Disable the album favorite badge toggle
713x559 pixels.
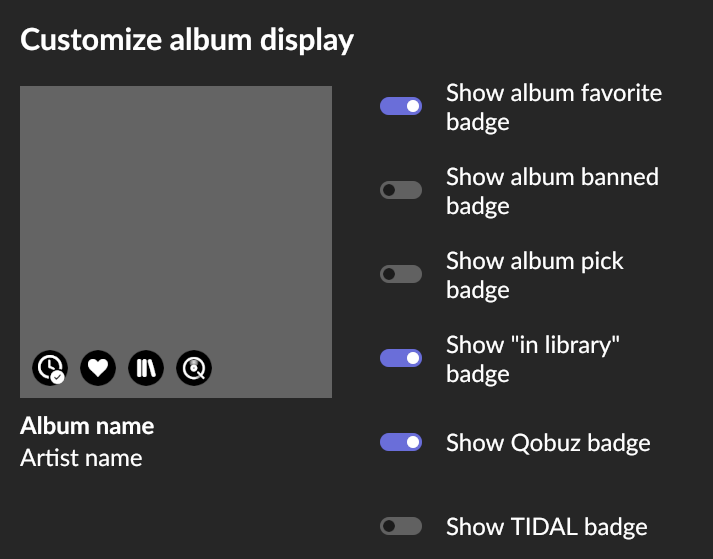401,106
